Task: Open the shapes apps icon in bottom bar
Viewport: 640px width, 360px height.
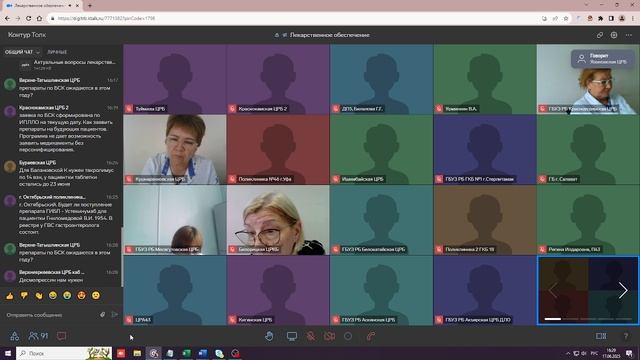Action: coord(14,336)
